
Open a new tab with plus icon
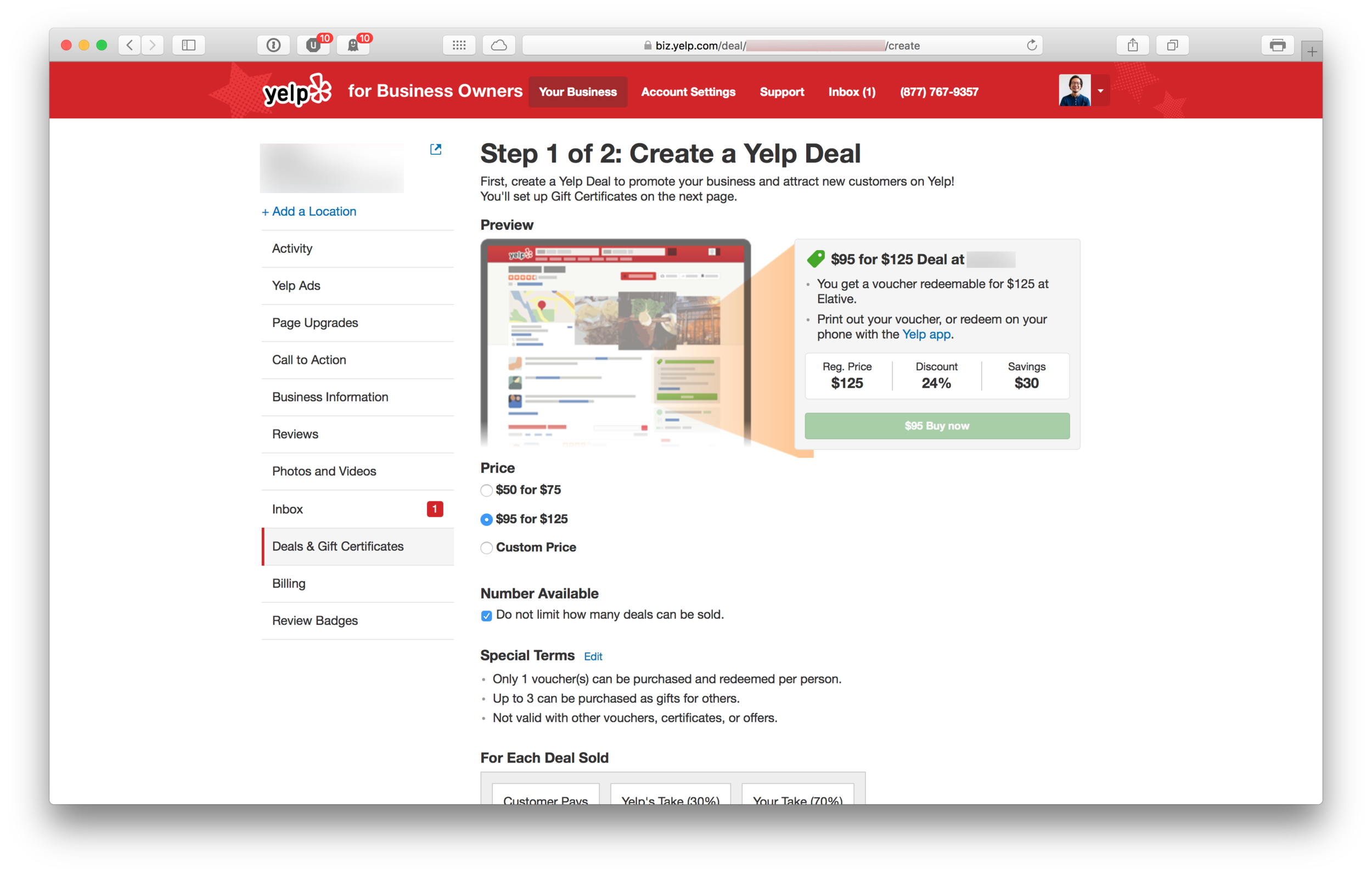coord(1312,52)
